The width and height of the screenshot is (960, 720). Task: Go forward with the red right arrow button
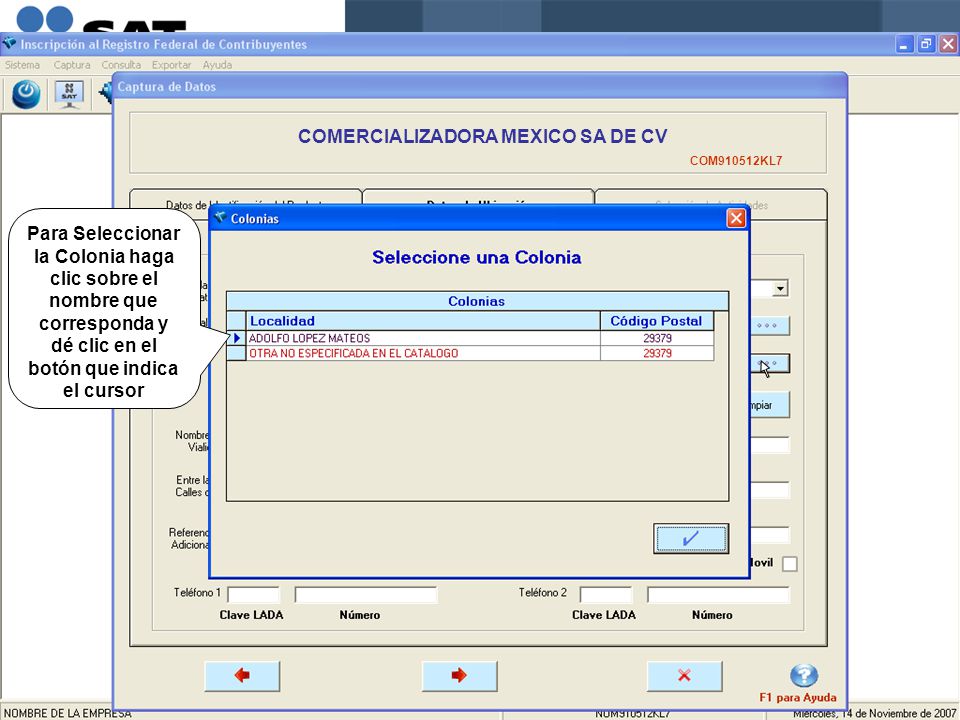pyautogui.click(x=459, y=676)
